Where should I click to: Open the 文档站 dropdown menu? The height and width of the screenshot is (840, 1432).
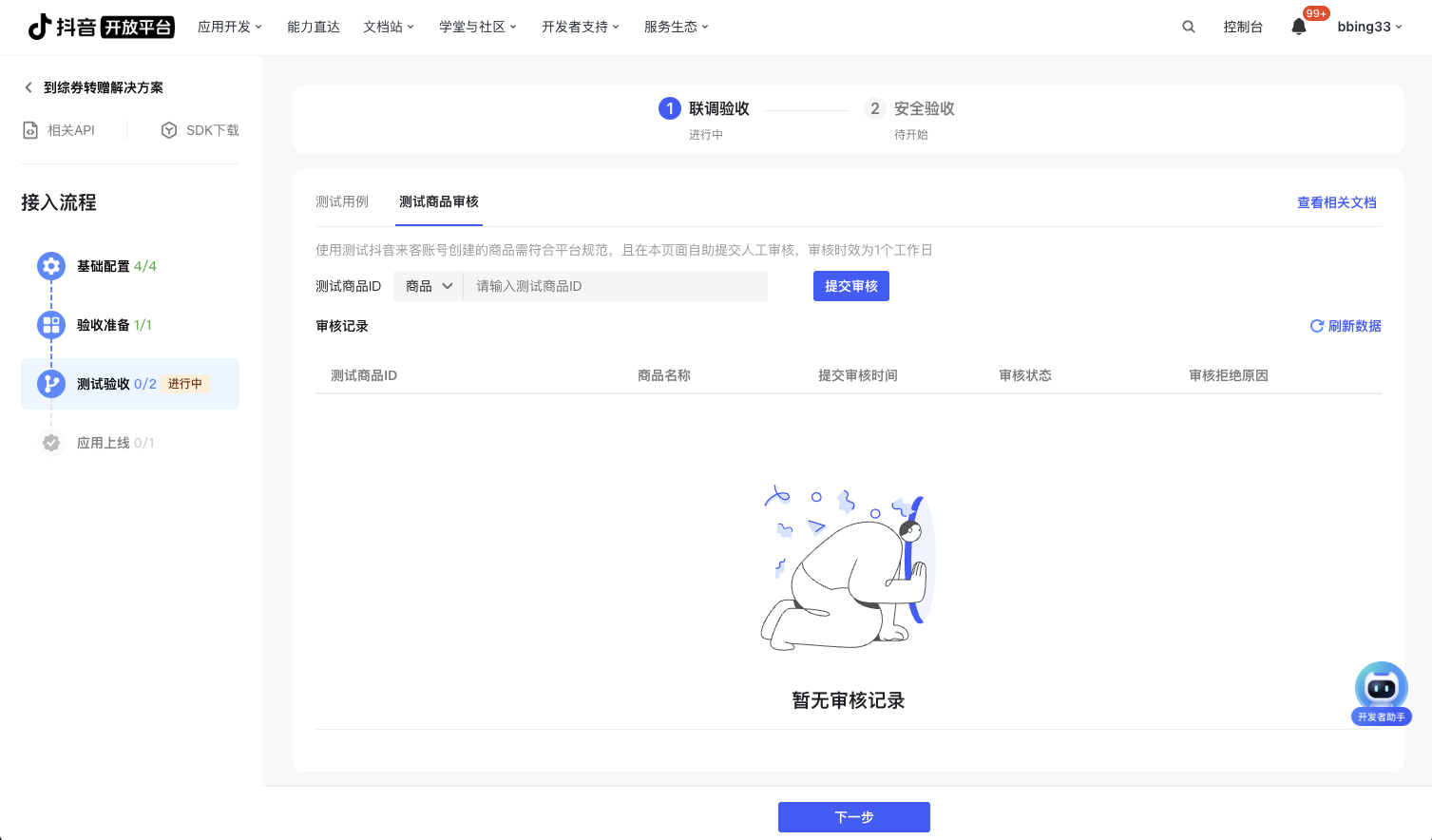click(x=388, y=27)
